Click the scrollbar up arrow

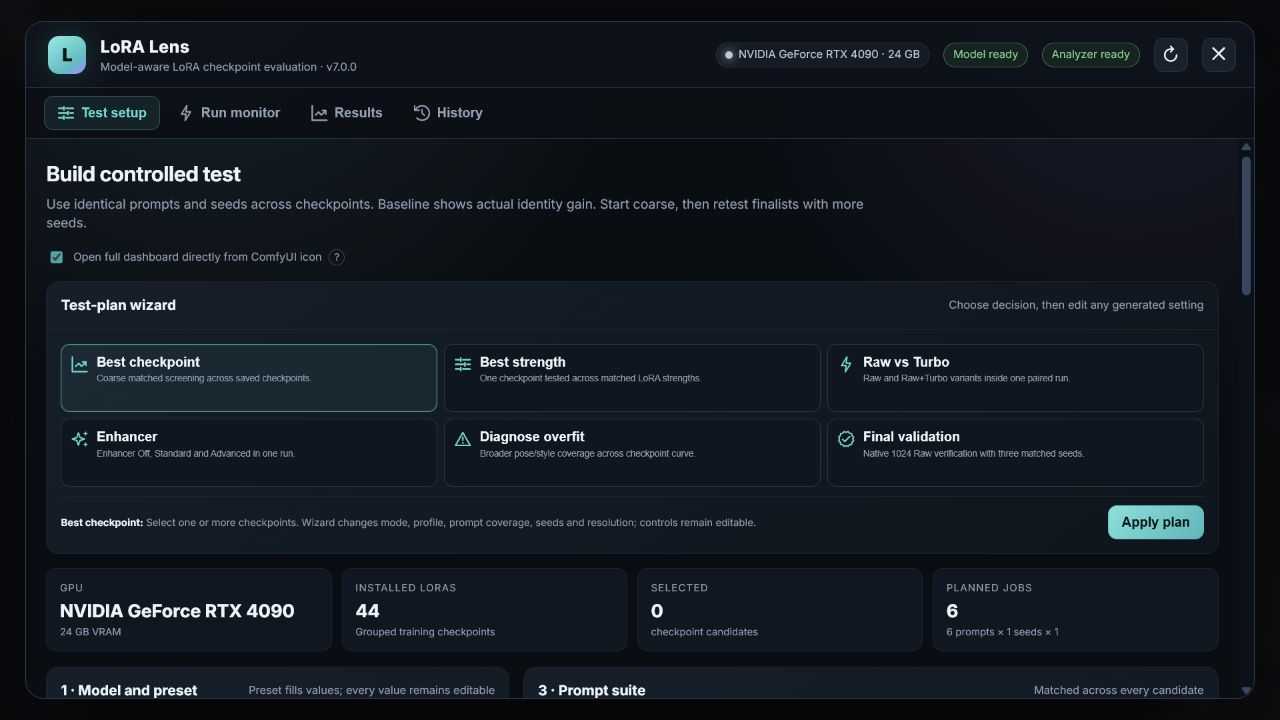(1246, 147)
